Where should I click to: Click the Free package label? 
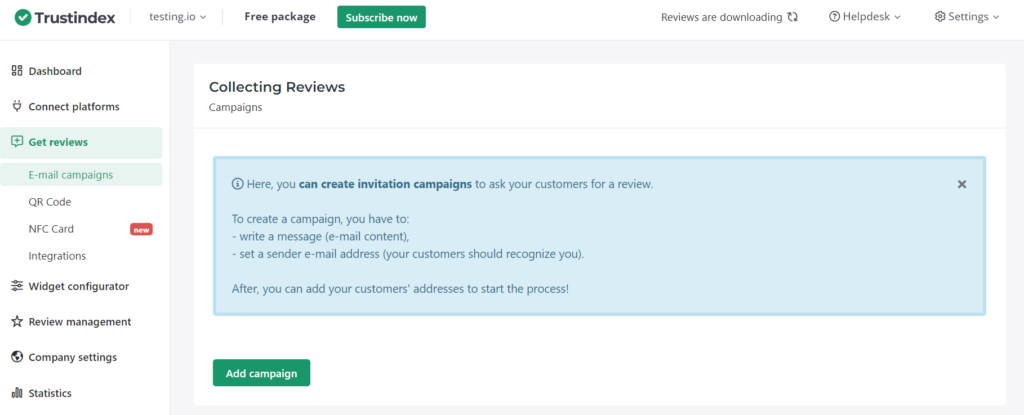pos(280,17)
